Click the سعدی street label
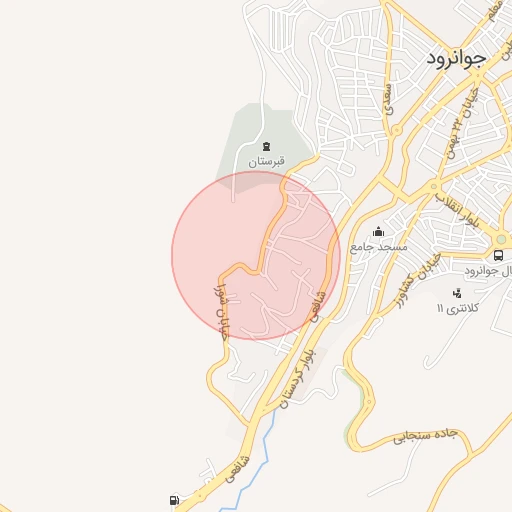This screenshot has width=512, height=512. [388, 99]
